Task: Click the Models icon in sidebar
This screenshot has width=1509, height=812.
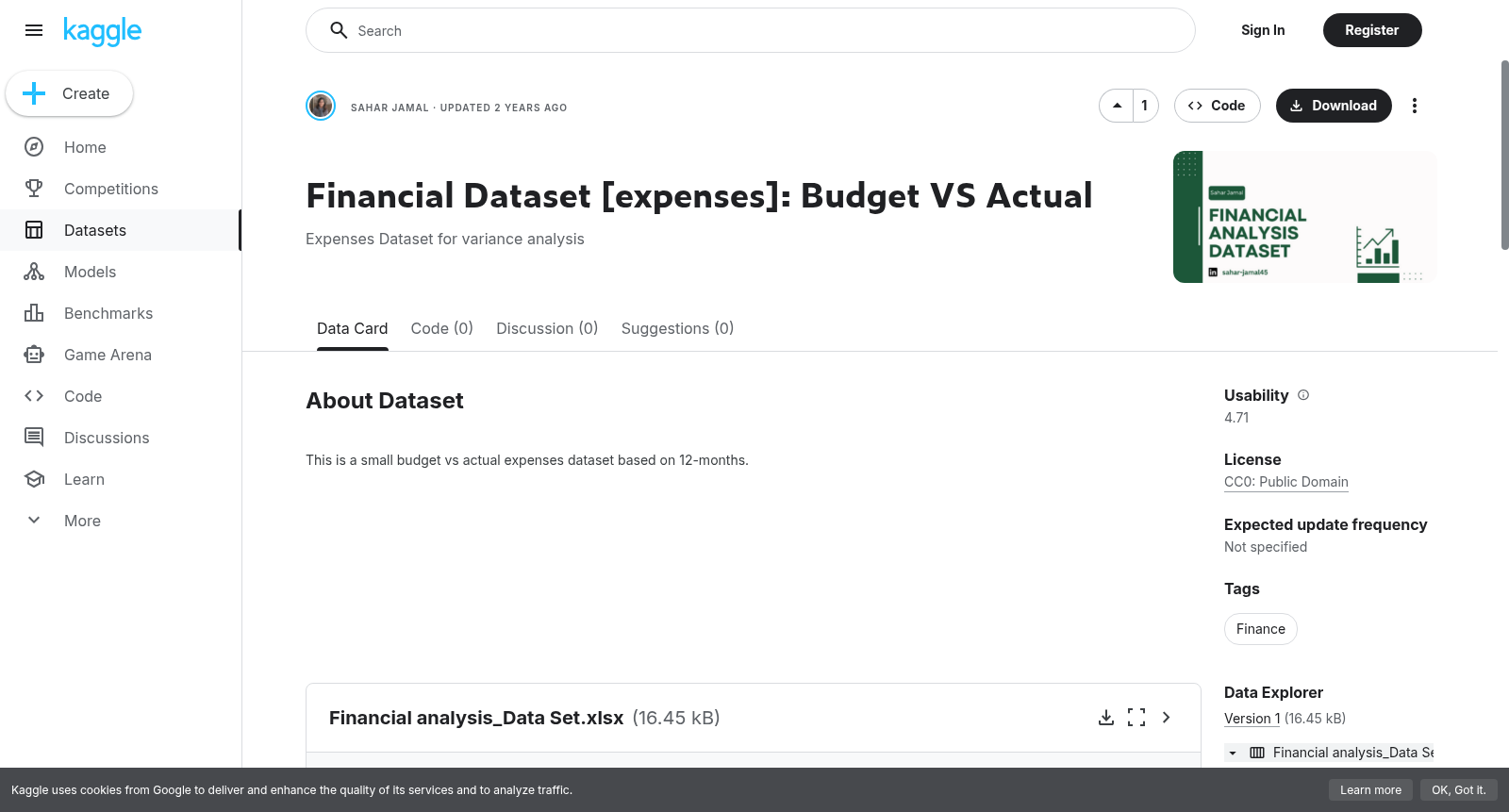Action: pos(34,272)
